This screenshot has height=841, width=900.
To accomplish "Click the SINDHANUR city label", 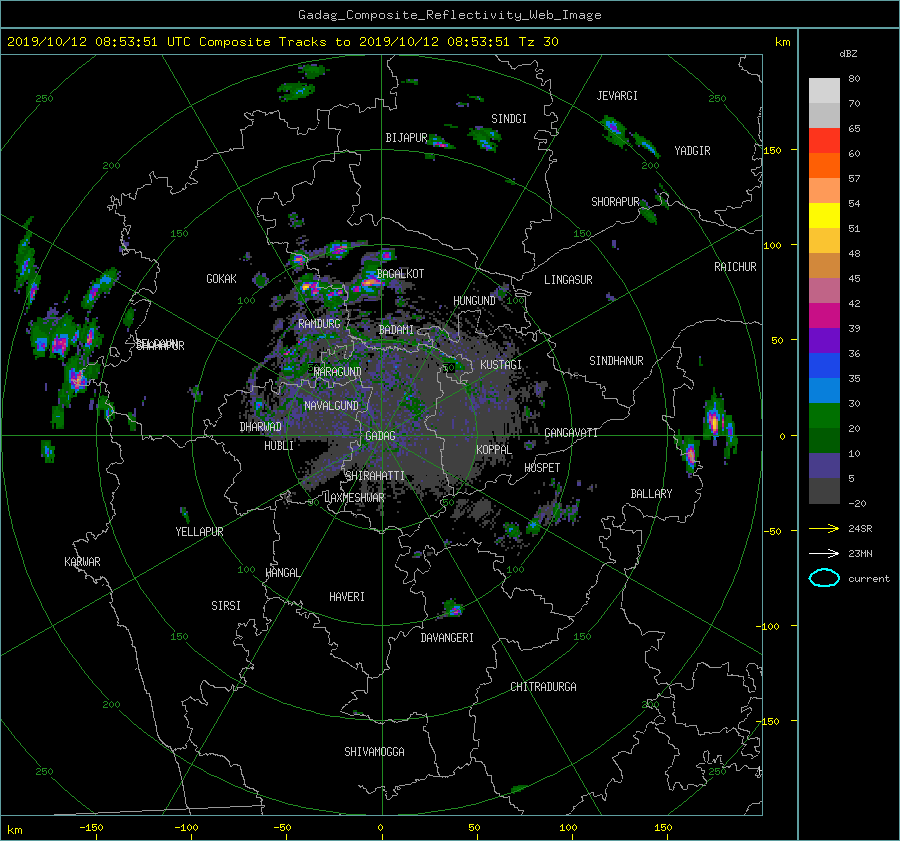I will [x=616, y=361].
